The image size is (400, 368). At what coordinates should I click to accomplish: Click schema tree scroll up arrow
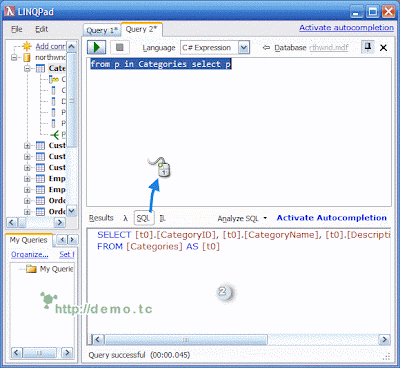tap(72, 46)
